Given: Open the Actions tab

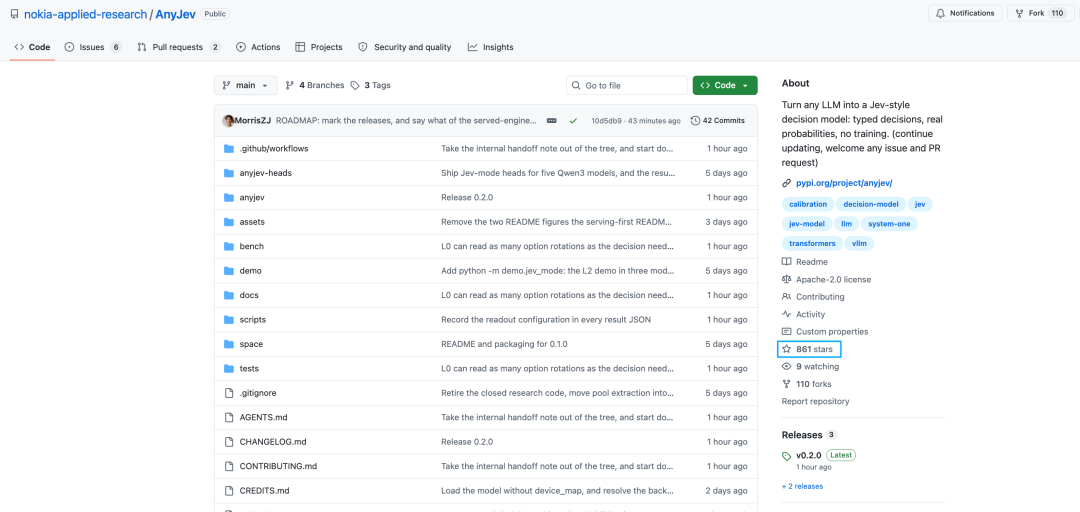Looking at the screenshot, I should [x=258, y=47].
